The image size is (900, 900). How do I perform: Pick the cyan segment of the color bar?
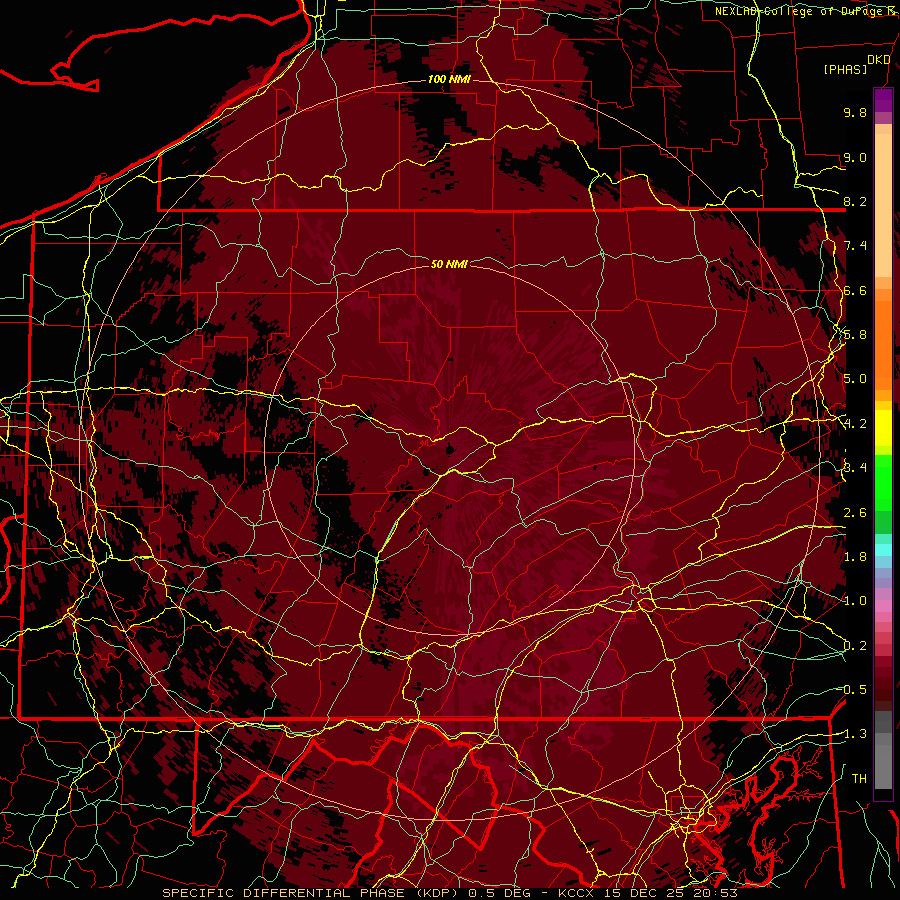(x=883, y=549)
